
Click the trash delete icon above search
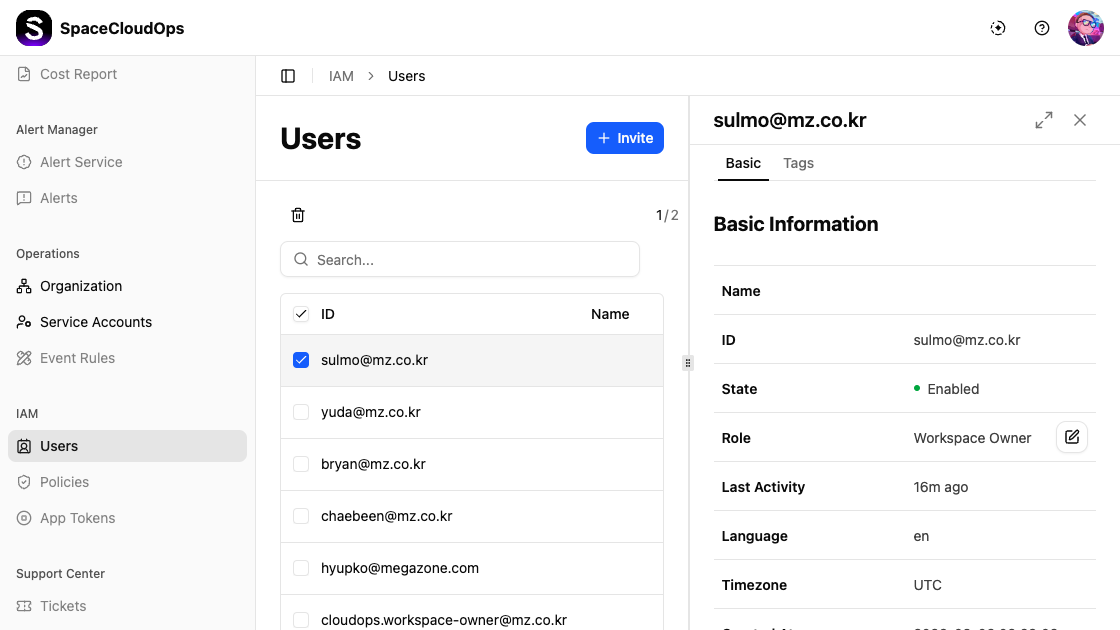coord(298,215)
